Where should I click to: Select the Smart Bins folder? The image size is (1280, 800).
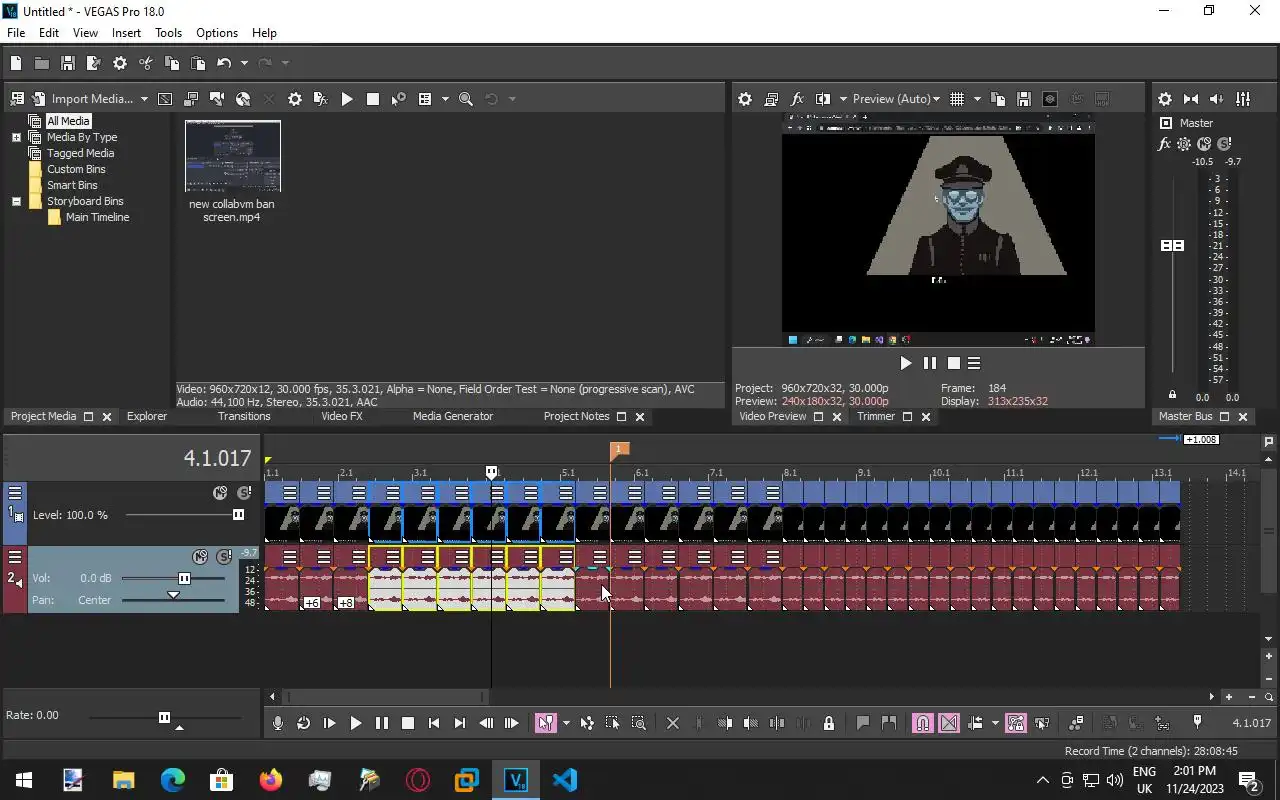click(x=72, y=185)
